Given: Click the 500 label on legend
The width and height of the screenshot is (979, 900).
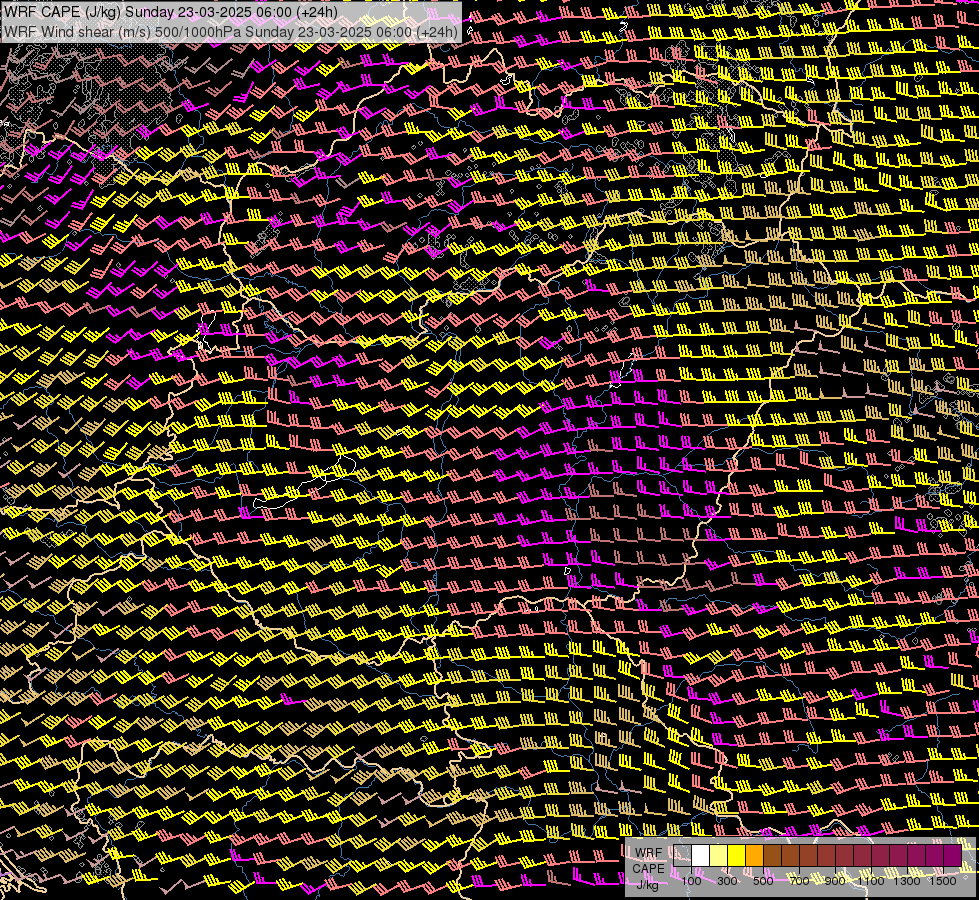Looking at the screenshot, I should point(763,881).
